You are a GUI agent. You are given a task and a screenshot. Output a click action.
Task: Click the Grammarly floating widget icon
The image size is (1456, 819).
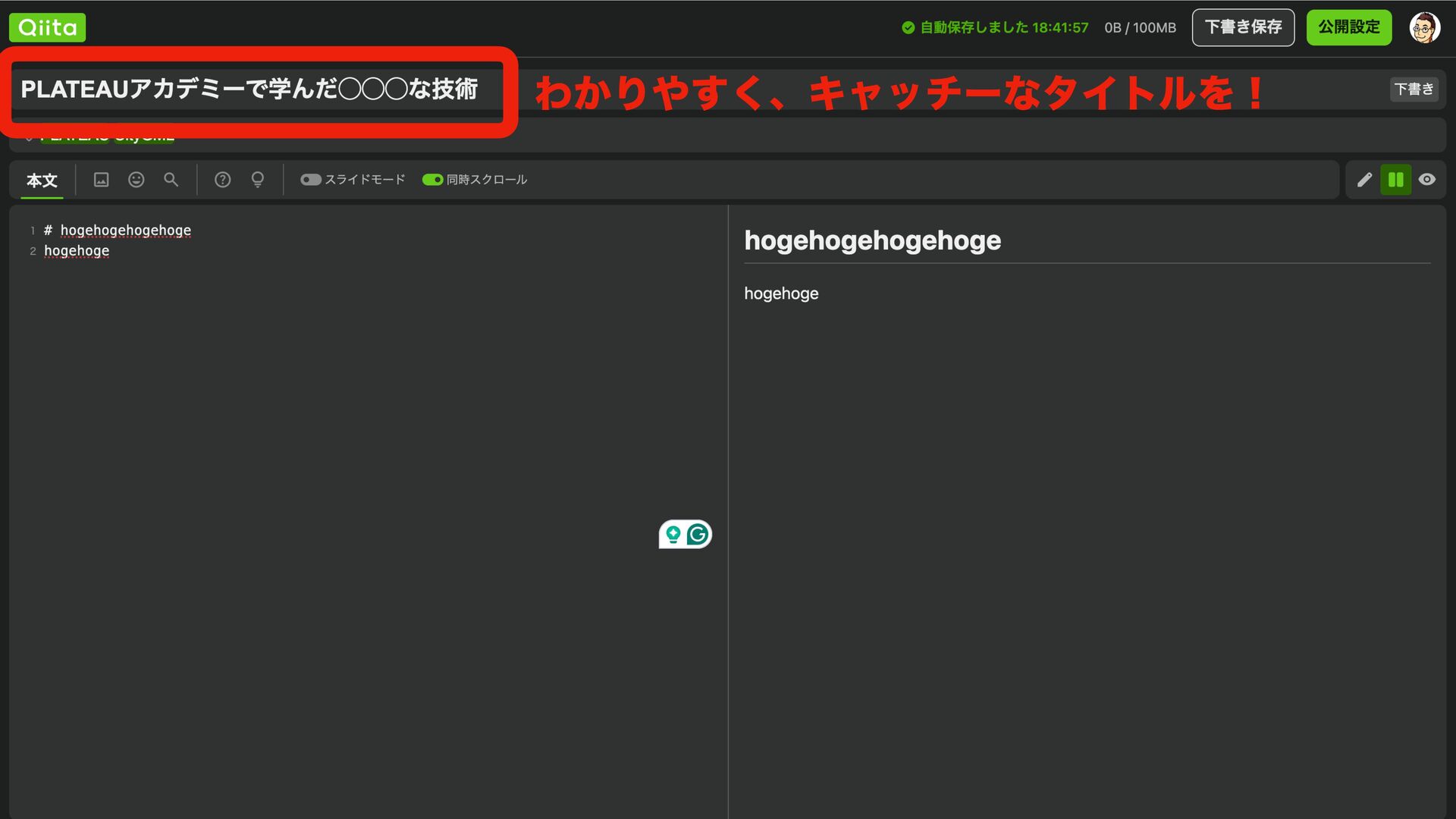(x=698, y=535)
